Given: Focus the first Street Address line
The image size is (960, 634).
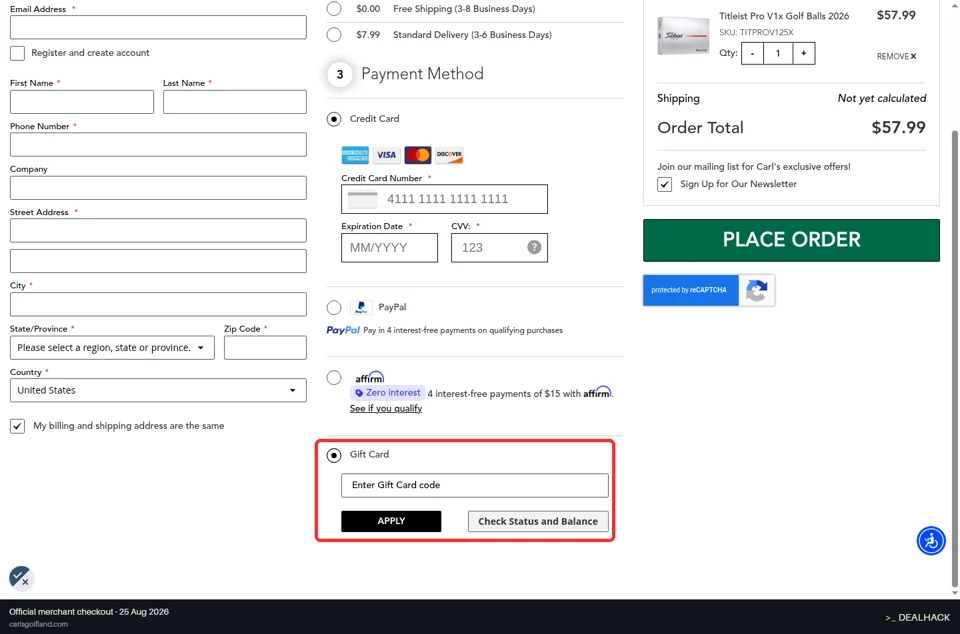Looking at the screenshot, I should 158,231.
